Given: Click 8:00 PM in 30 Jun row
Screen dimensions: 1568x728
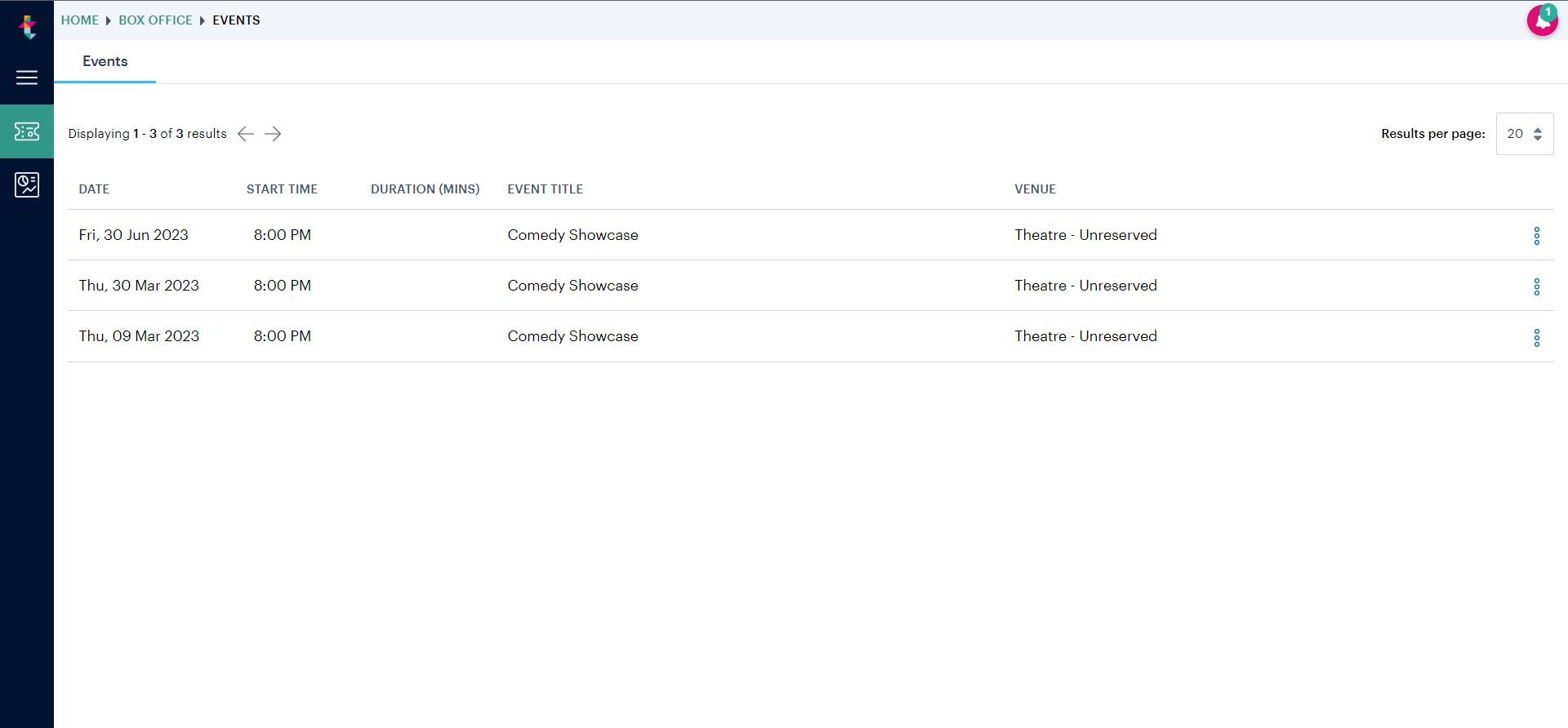Looking at the screenshot, I should click(x=282, y=235).
